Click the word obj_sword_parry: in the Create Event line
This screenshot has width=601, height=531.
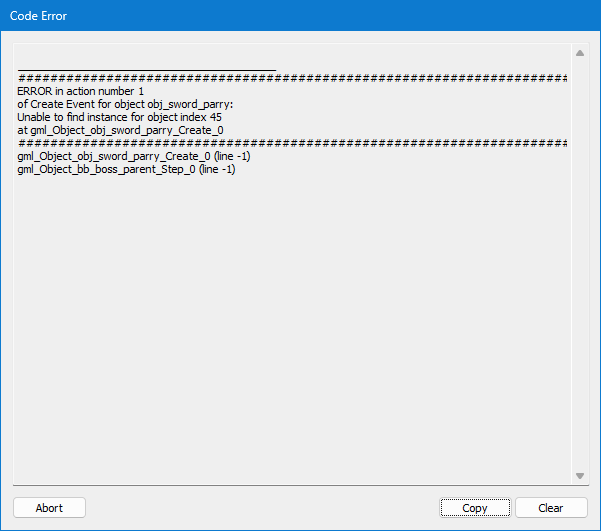(x=190, y=104)
